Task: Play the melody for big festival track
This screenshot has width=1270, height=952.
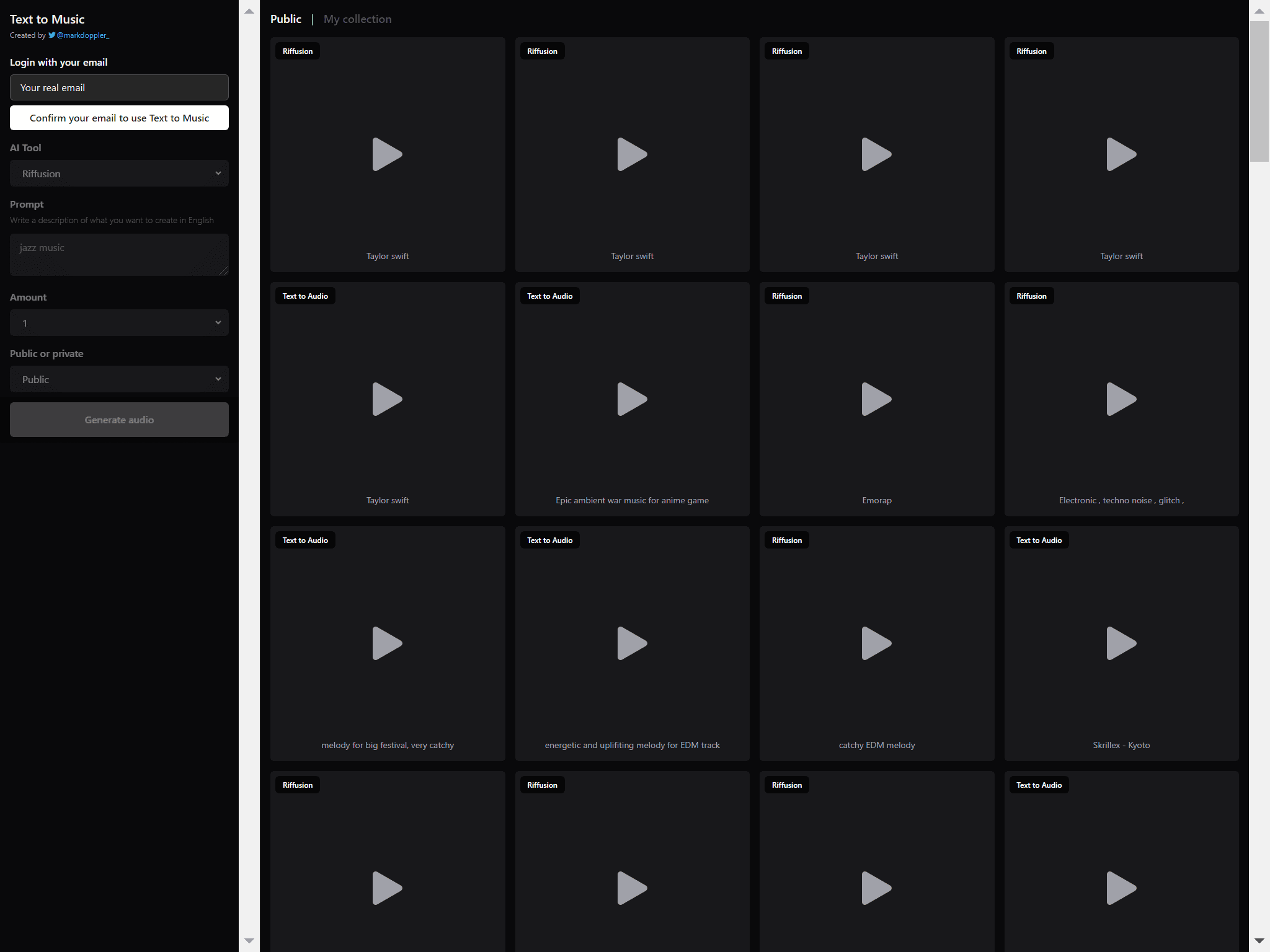Action: pyautogui.click(x=387, y=643)
